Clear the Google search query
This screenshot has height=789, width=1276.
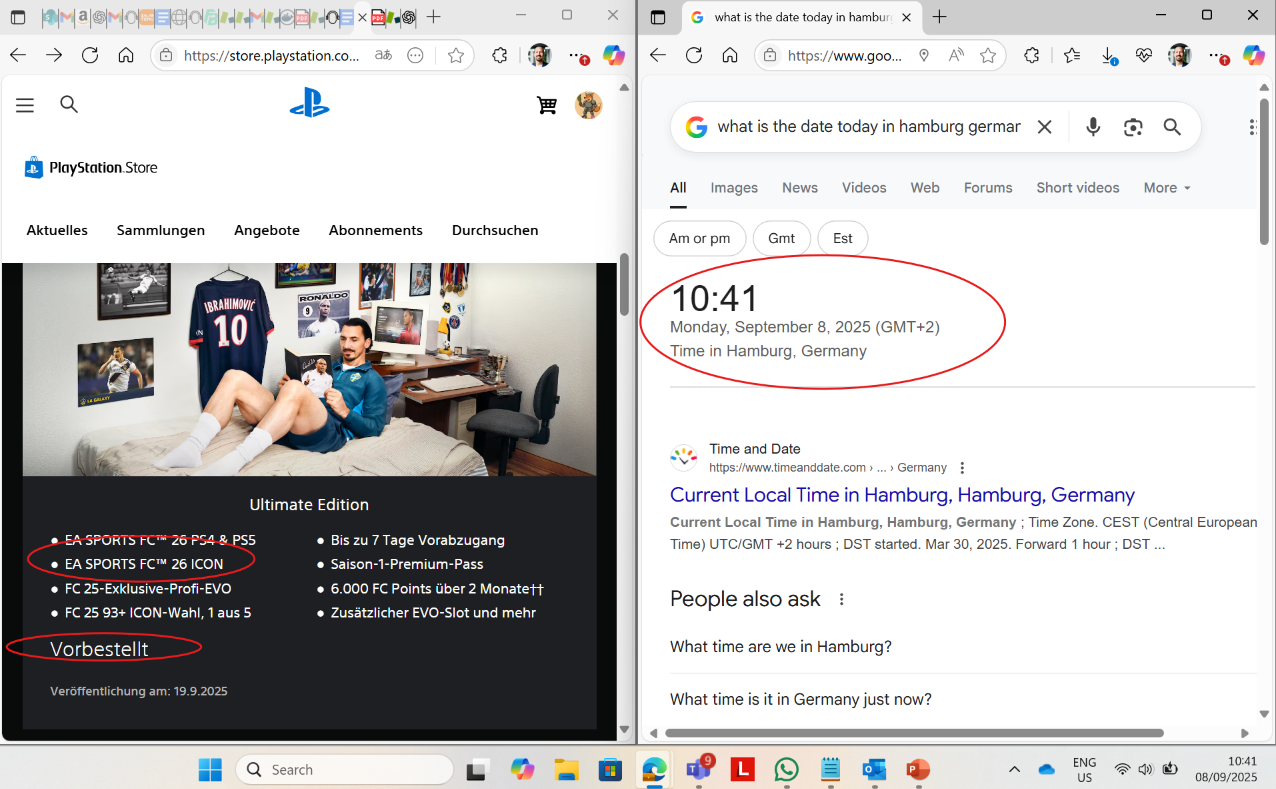[1044, 127]
